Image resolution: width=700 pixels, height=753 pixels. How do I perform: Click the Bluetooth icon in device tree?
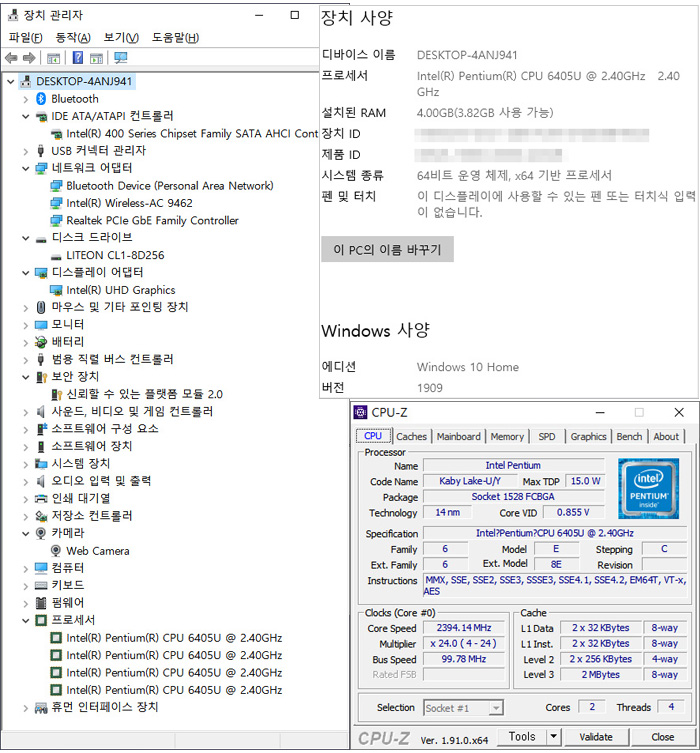point(41,99)
